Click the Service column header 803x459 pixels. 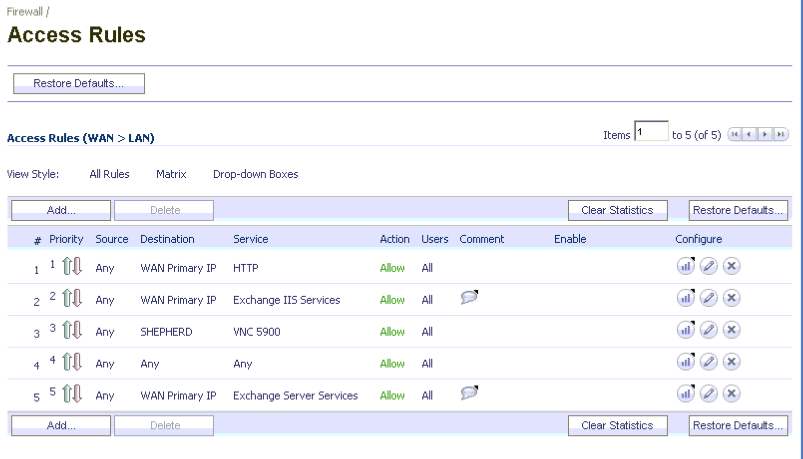[250, 239]
